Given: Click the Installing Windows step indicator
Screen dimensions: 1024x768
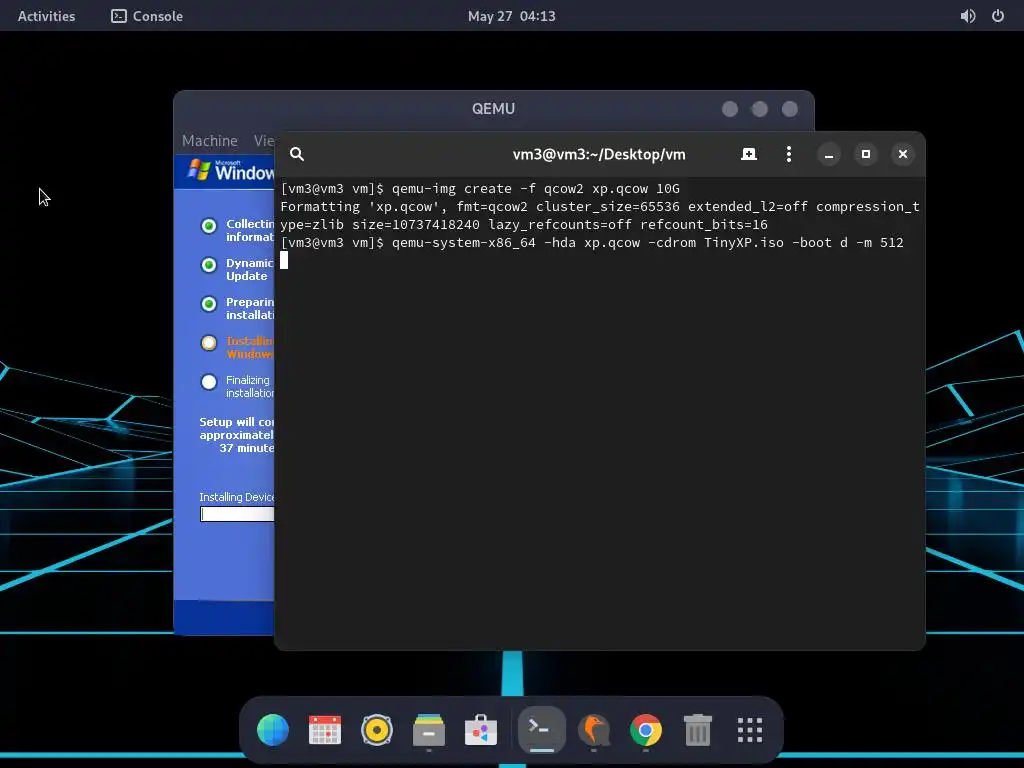Looking at the screenshot, I should pyautogui.click(x=209, y=343).
